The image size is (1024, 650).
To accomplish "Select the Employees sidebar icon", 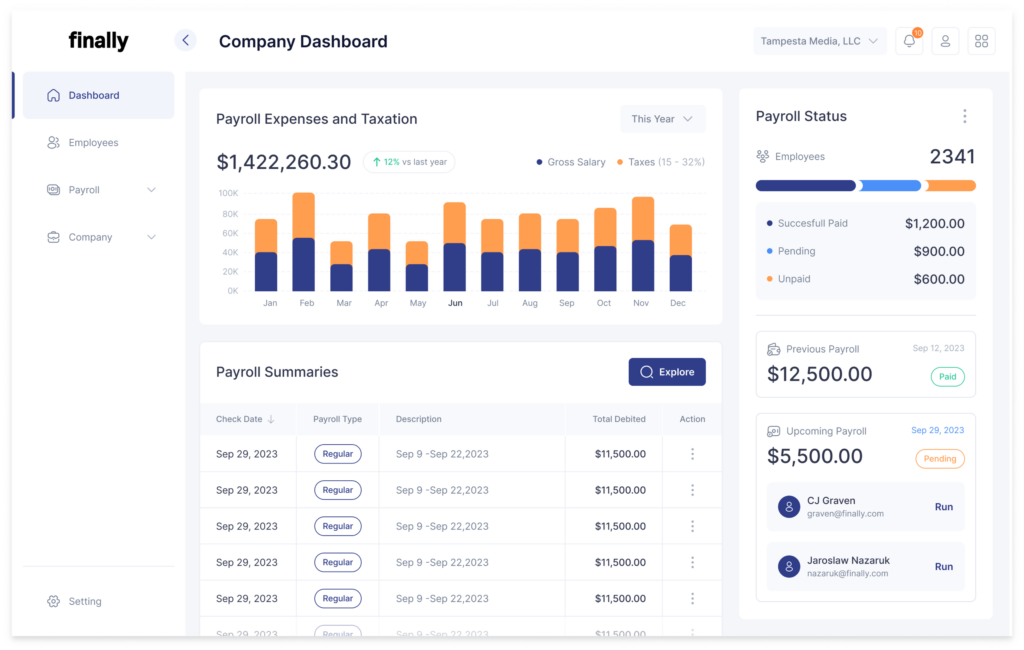I will [x=53, y=142].
